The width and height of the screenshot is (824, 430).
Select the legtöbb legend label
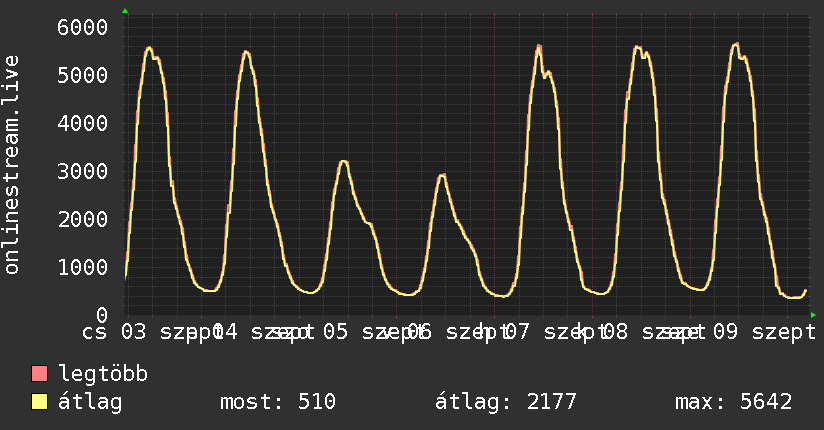103,373
